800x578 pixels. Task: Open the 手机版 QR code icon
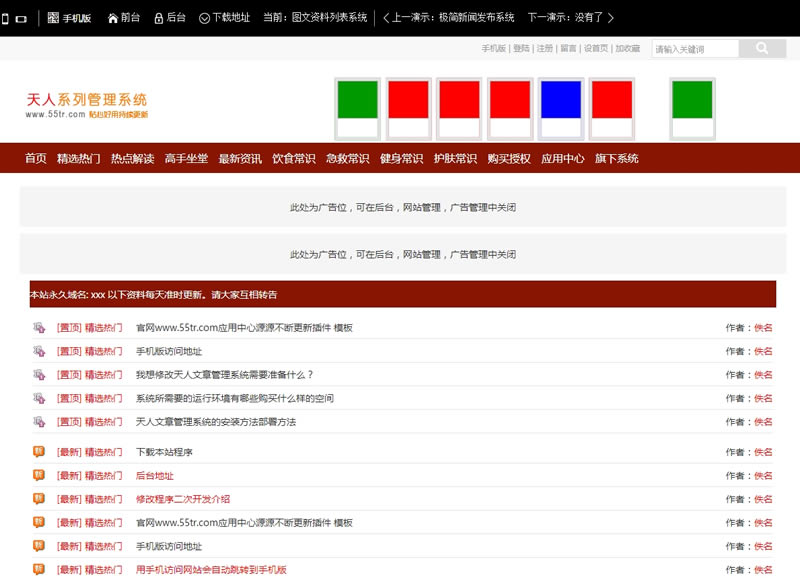click(53, 18)
